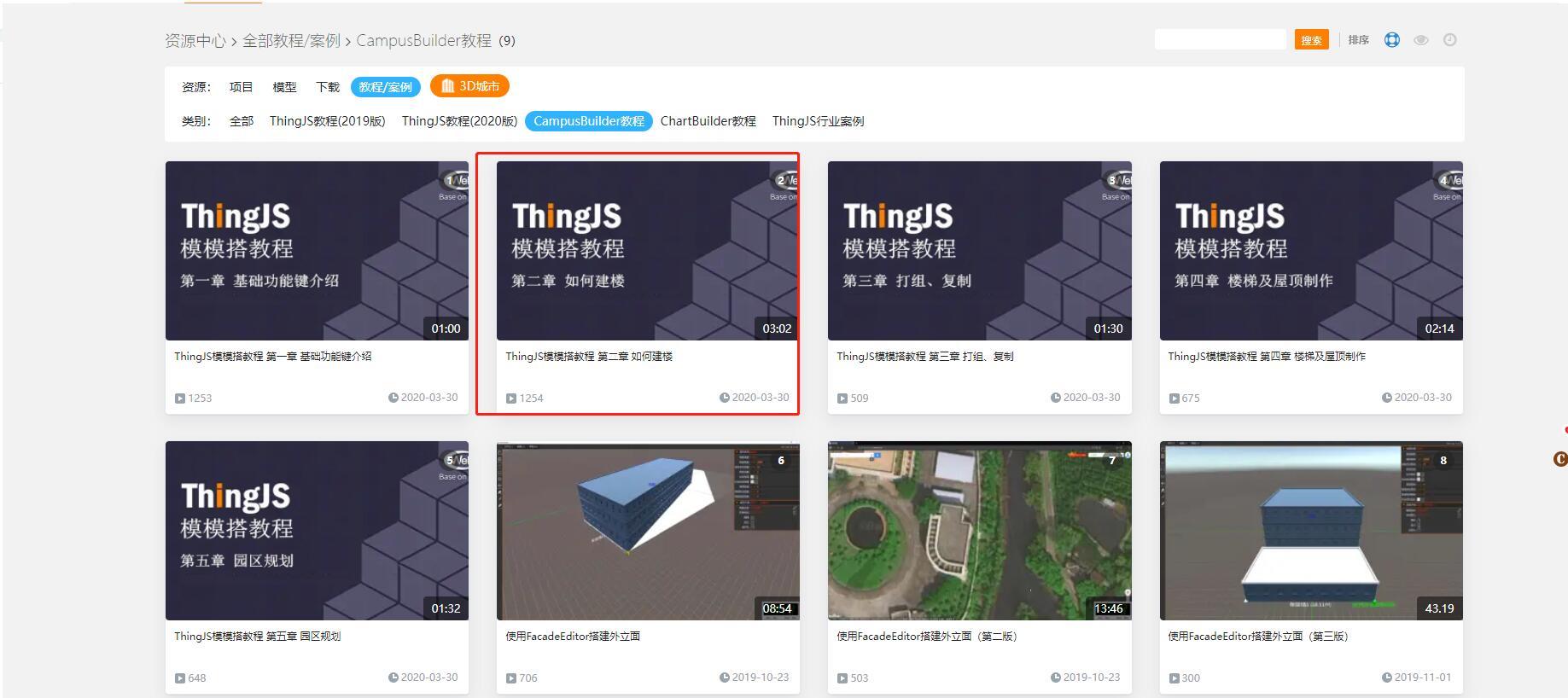This screenshot has height=698, width=1568.
Task: Open the 3D城市 orange button
Action: tap(469, 86)
